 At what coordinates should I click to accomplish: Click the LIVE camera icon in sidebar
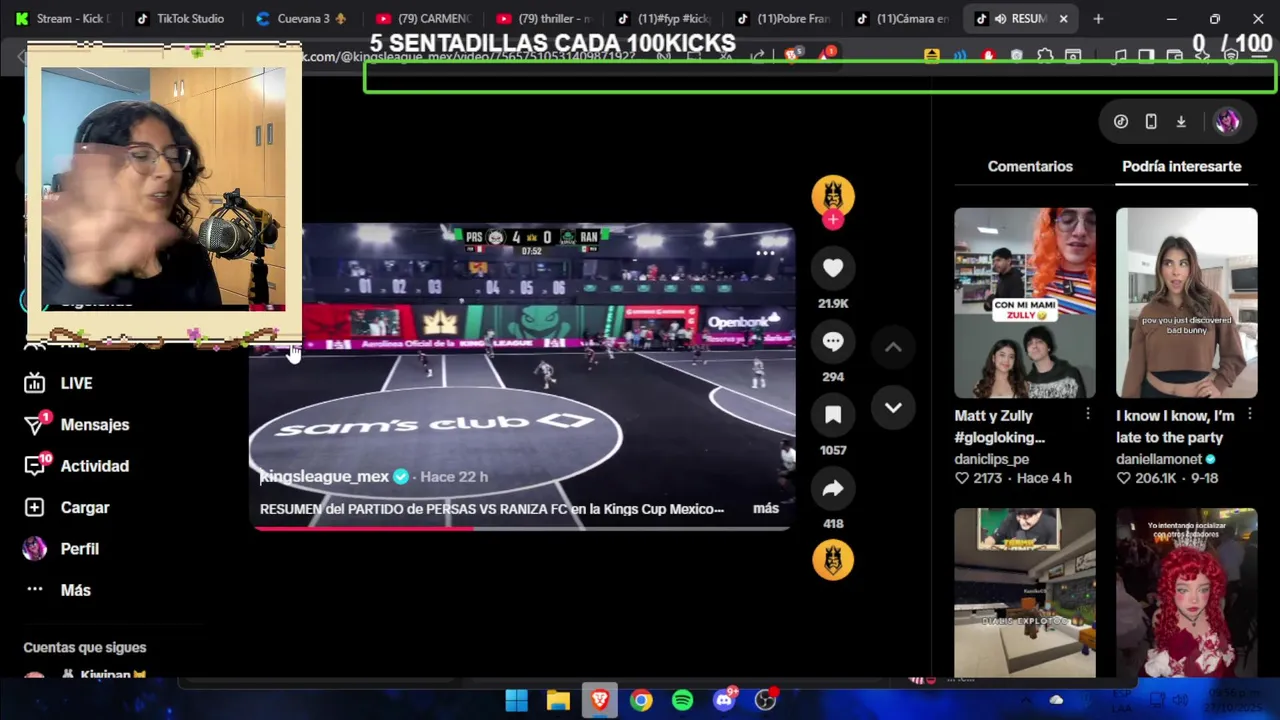(34, 383)
